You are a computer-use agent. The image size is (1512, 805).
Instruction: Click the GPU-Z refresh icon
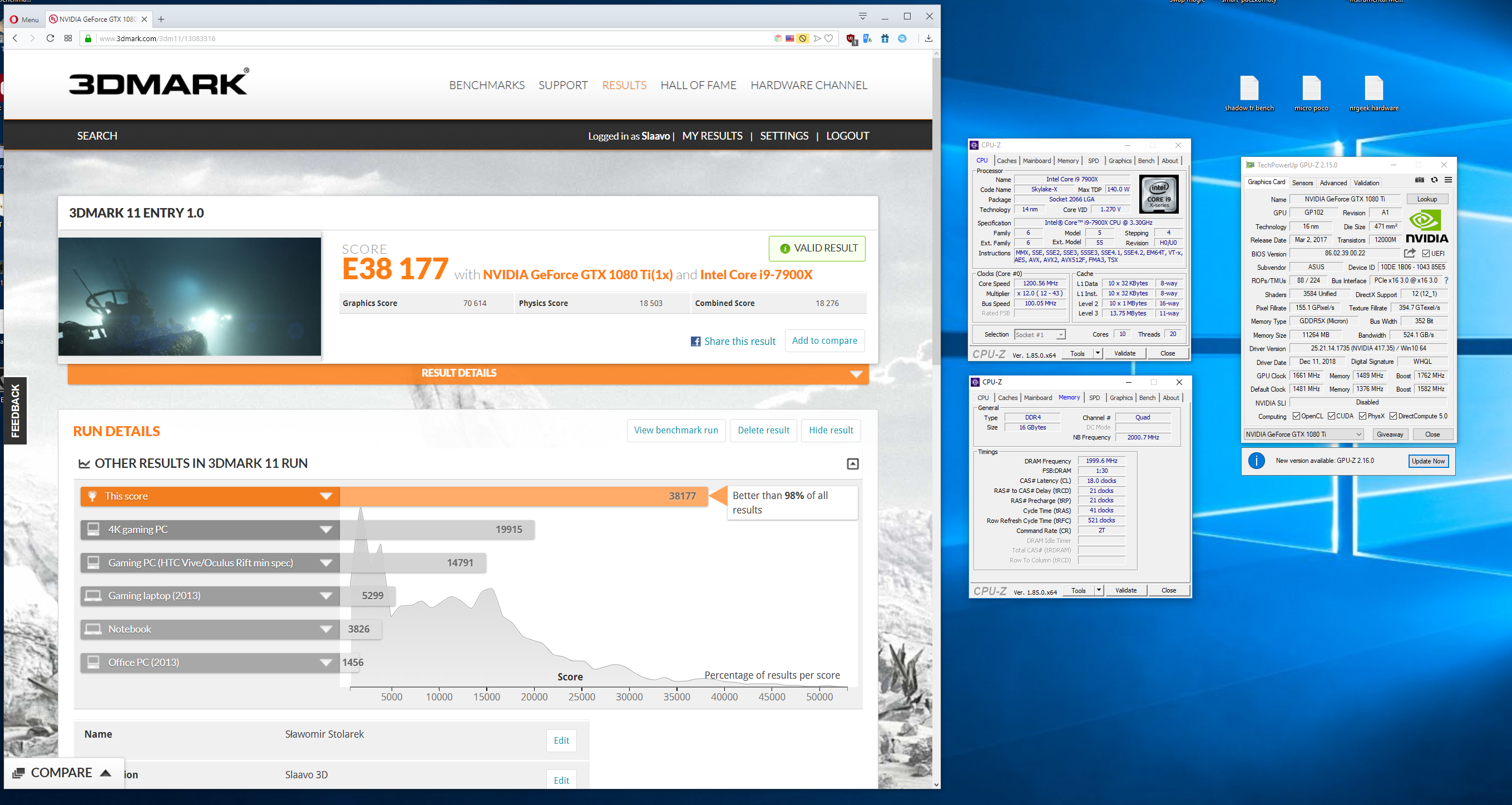click(1435, 180)
